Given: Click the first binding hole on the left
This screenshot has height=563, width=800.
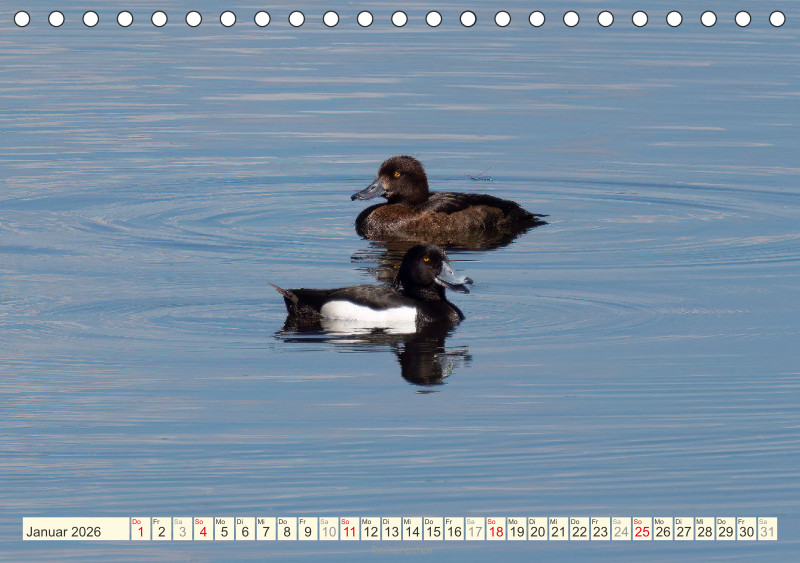Looking at the screenshot, I should [x=22, y=19].
